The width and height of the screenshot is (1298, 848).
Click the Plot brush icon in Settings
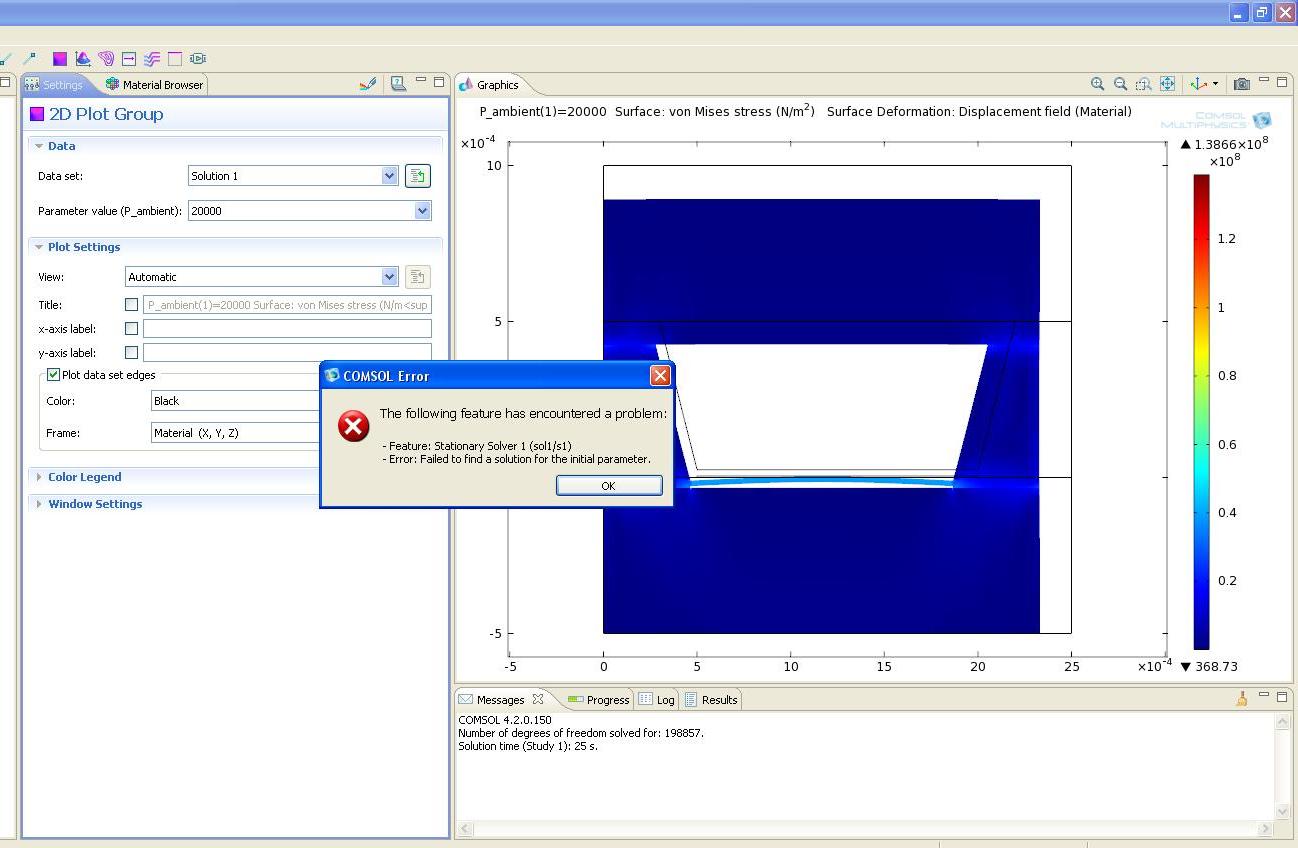point(367,84)
